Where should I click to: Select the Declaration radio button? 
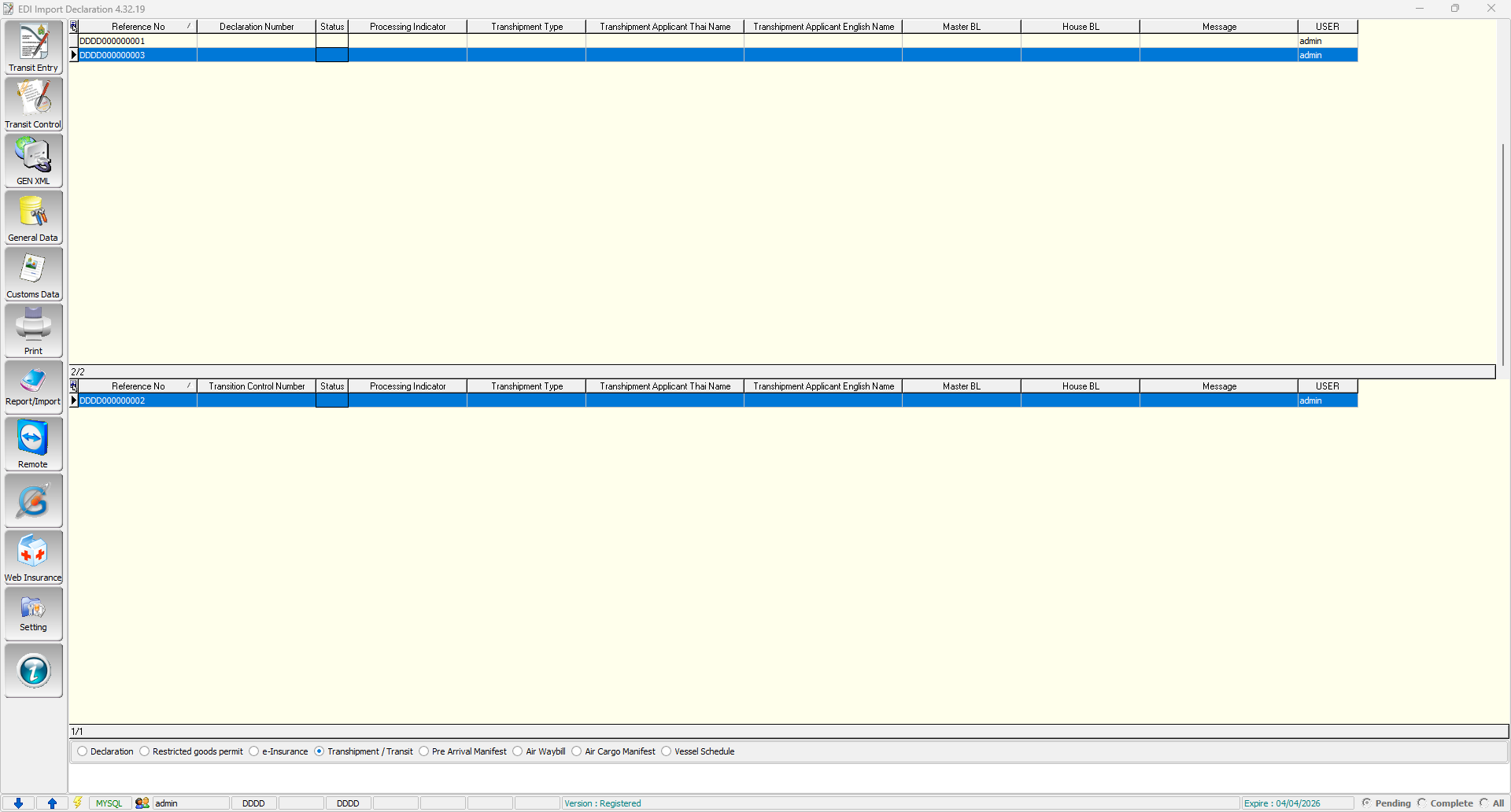coord(83,751)
